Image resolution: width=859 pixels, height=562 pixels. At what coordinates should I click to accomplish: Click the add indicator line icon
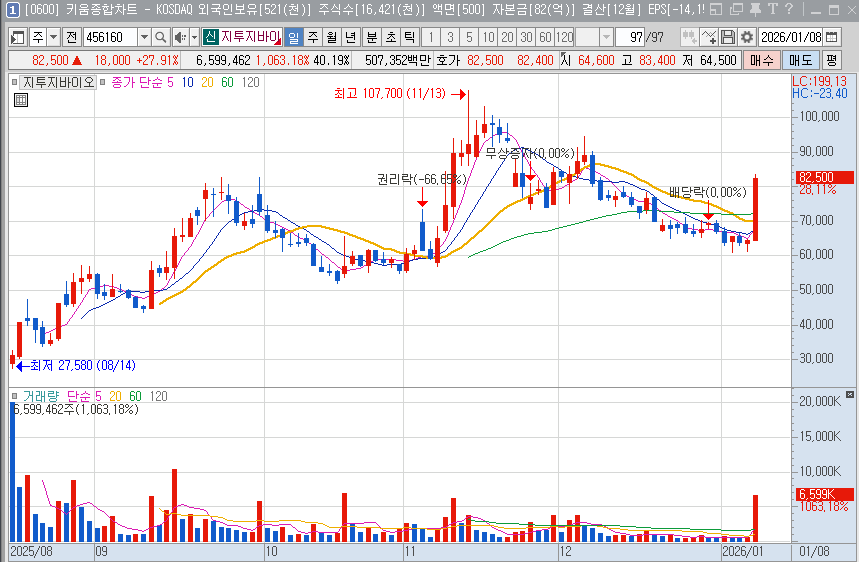(709, 37)
